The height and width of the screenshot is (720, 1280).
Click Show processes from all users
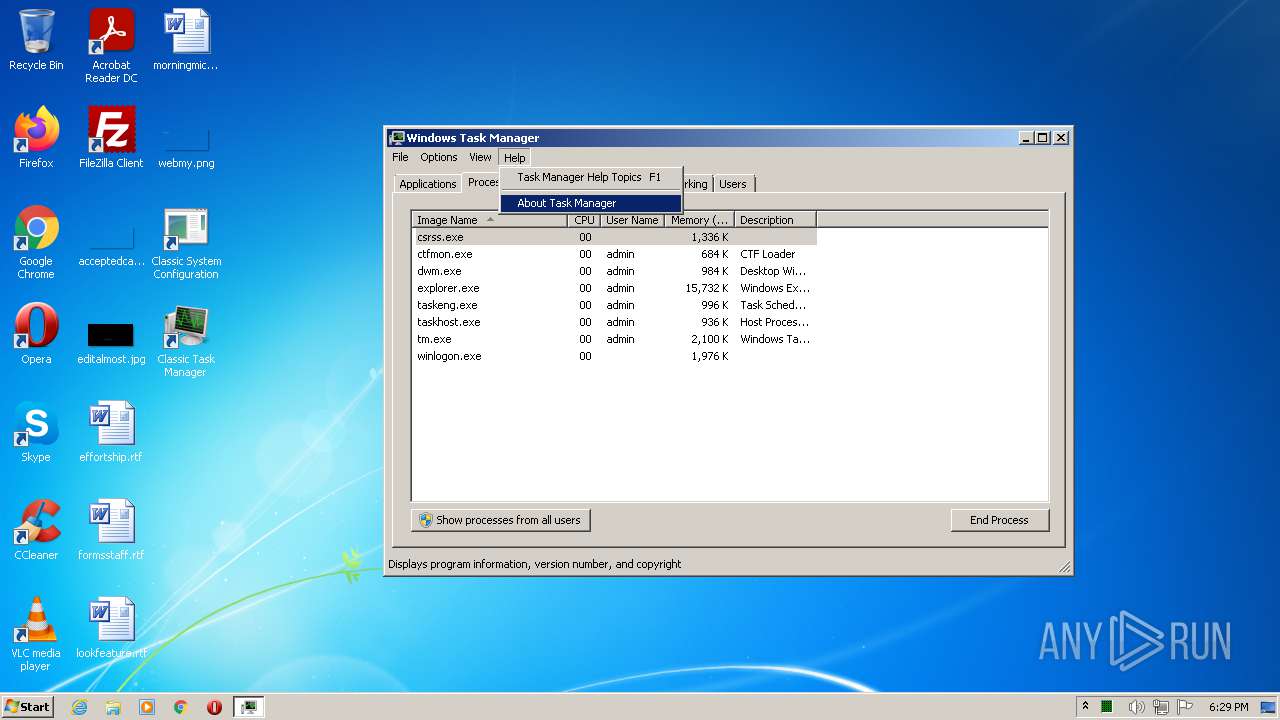pos(501,520)
